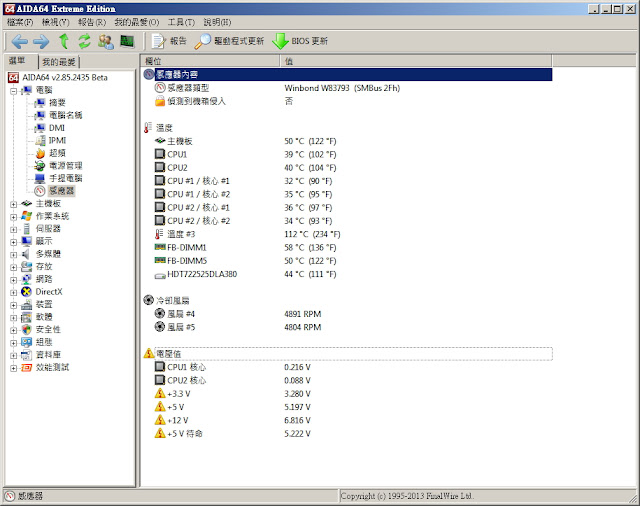640x506 pixels.
Task: Open the 檔案(F) menu
Action: (20, 22)
